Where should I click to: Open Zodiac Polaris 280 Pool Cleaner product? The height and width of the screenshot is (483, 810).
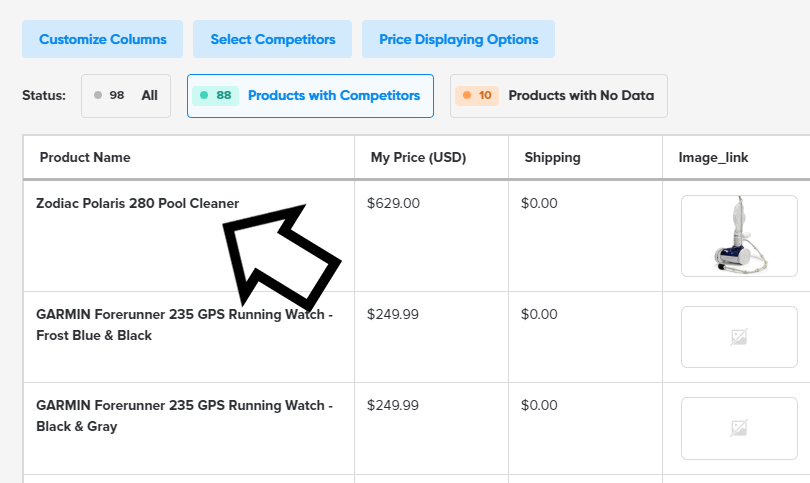point(137,204)
